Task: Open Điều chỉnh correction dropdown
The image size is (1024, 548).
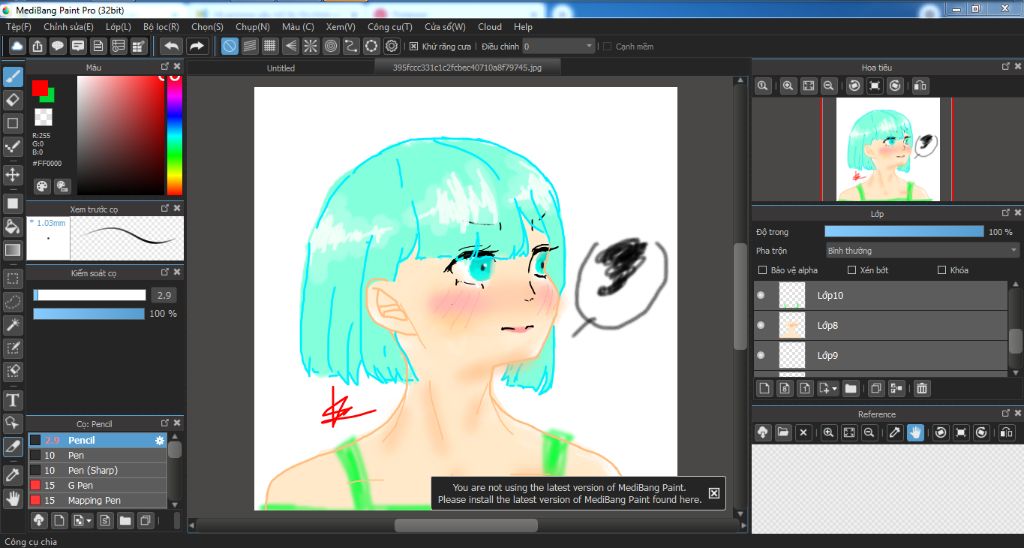Action: (x=558, y=46)
